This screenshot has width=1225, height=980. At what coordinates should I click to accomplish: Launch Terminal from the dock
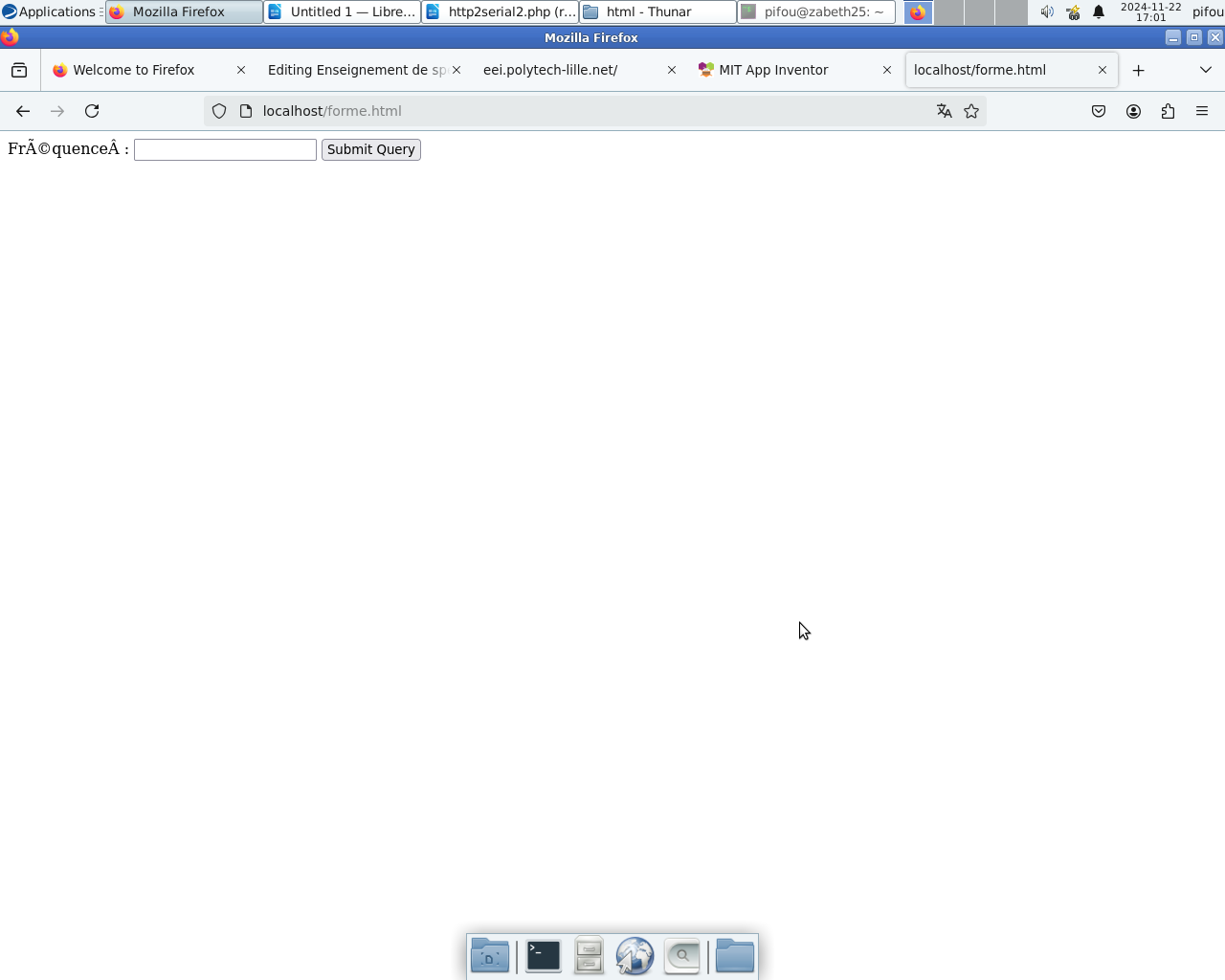click(x=543, y=955)
